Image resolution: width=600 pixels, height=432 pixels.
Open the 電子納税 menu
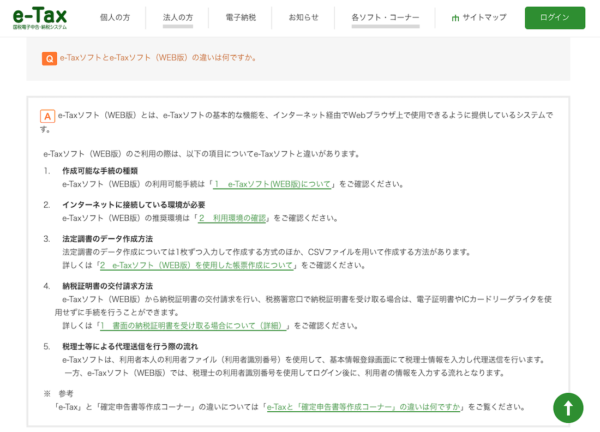(x=241, y=18)
